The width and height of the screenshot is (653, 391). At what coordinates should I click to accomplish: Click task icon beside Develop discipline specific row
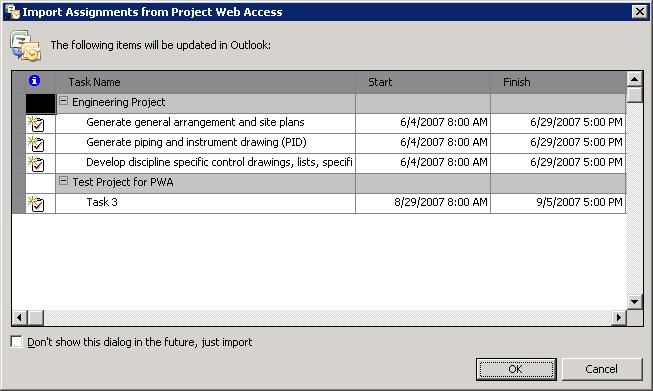[x=36, y=164]
